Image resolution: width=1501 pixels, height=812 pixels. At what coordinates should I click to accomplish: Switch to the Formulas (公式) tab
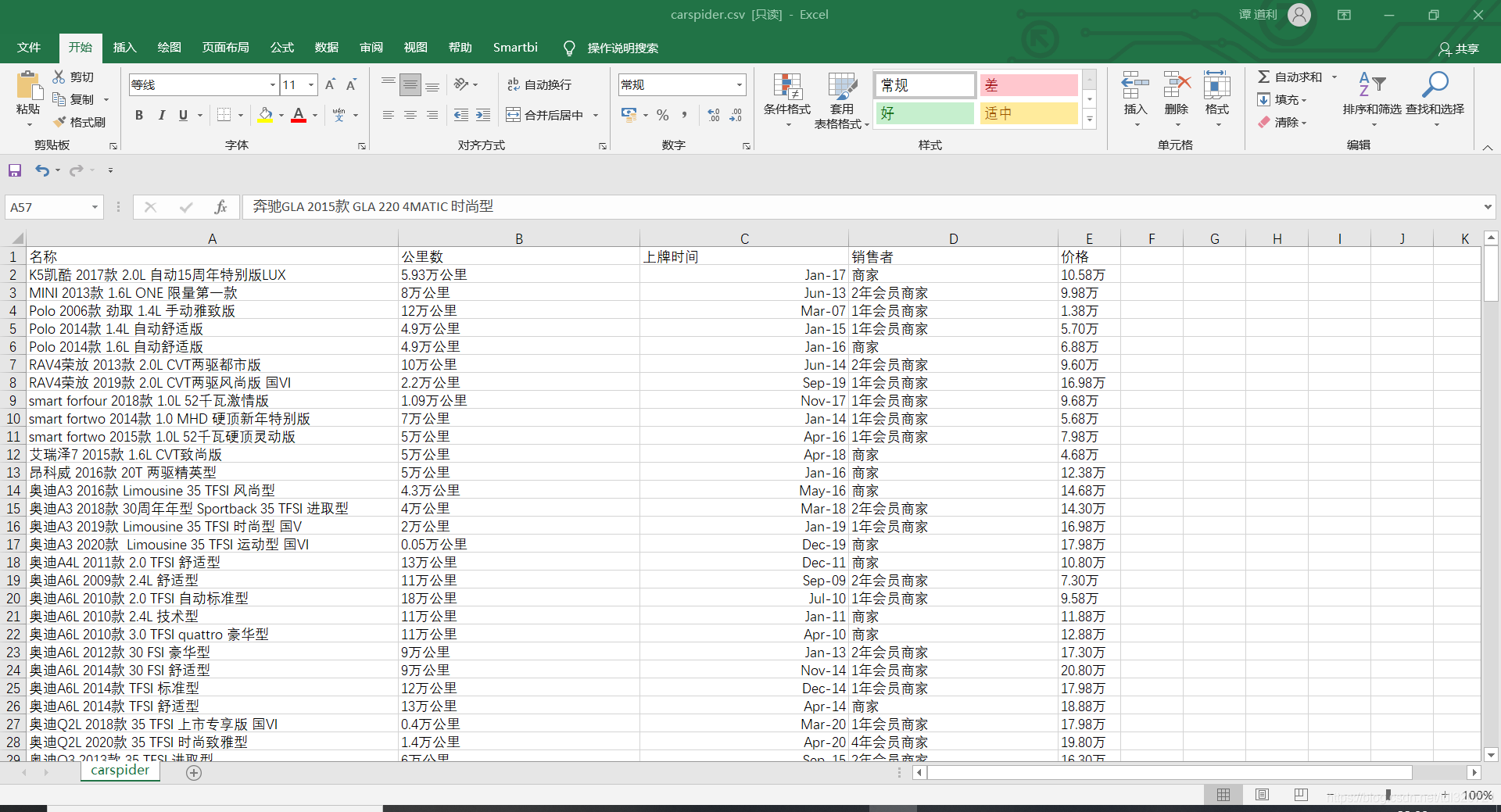281,48
